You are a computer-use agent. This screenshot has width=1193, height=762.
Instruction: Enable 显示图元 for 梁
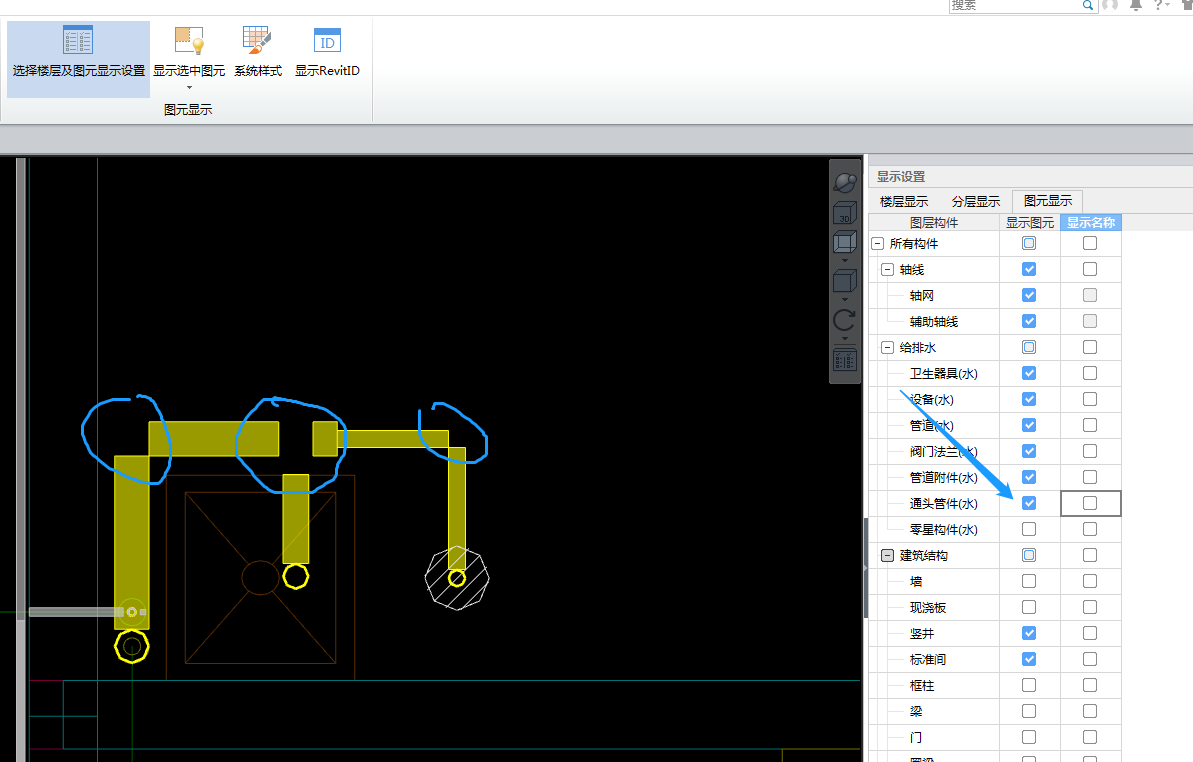point(1029,710)
